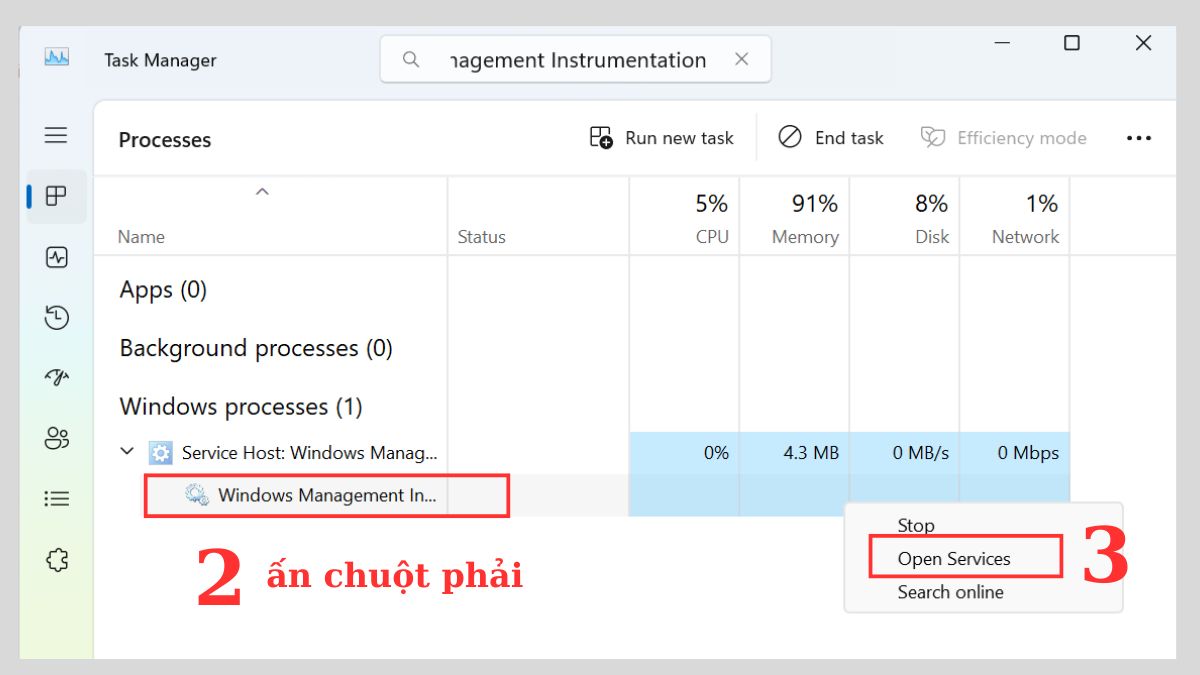Open the Startup apps section
This screenshot has height=675, width=1200.
coord(56,377)
